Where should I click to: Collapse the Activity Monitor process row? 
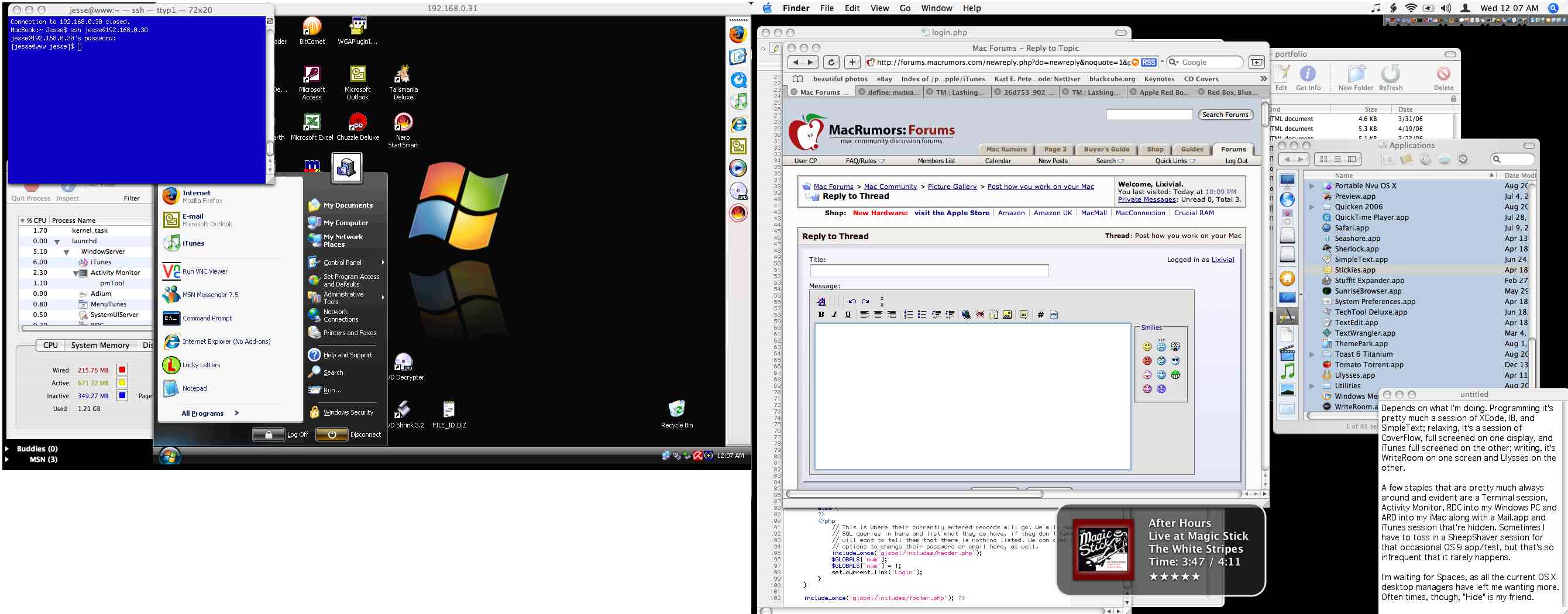[75, 273]
